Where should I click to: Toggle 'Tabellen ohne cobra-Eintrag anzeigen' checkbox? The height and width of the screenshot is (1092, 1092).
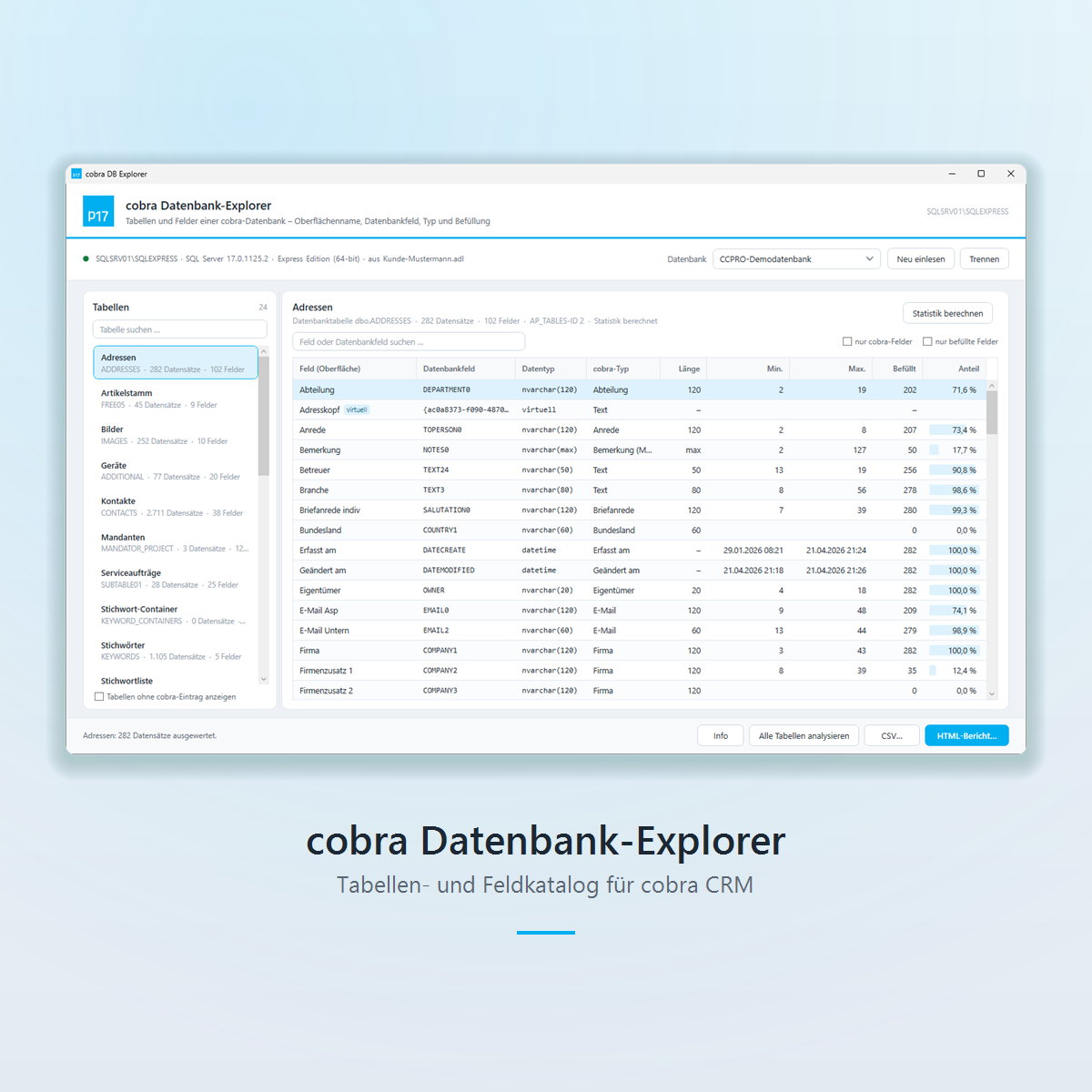(x=99, y=697)
